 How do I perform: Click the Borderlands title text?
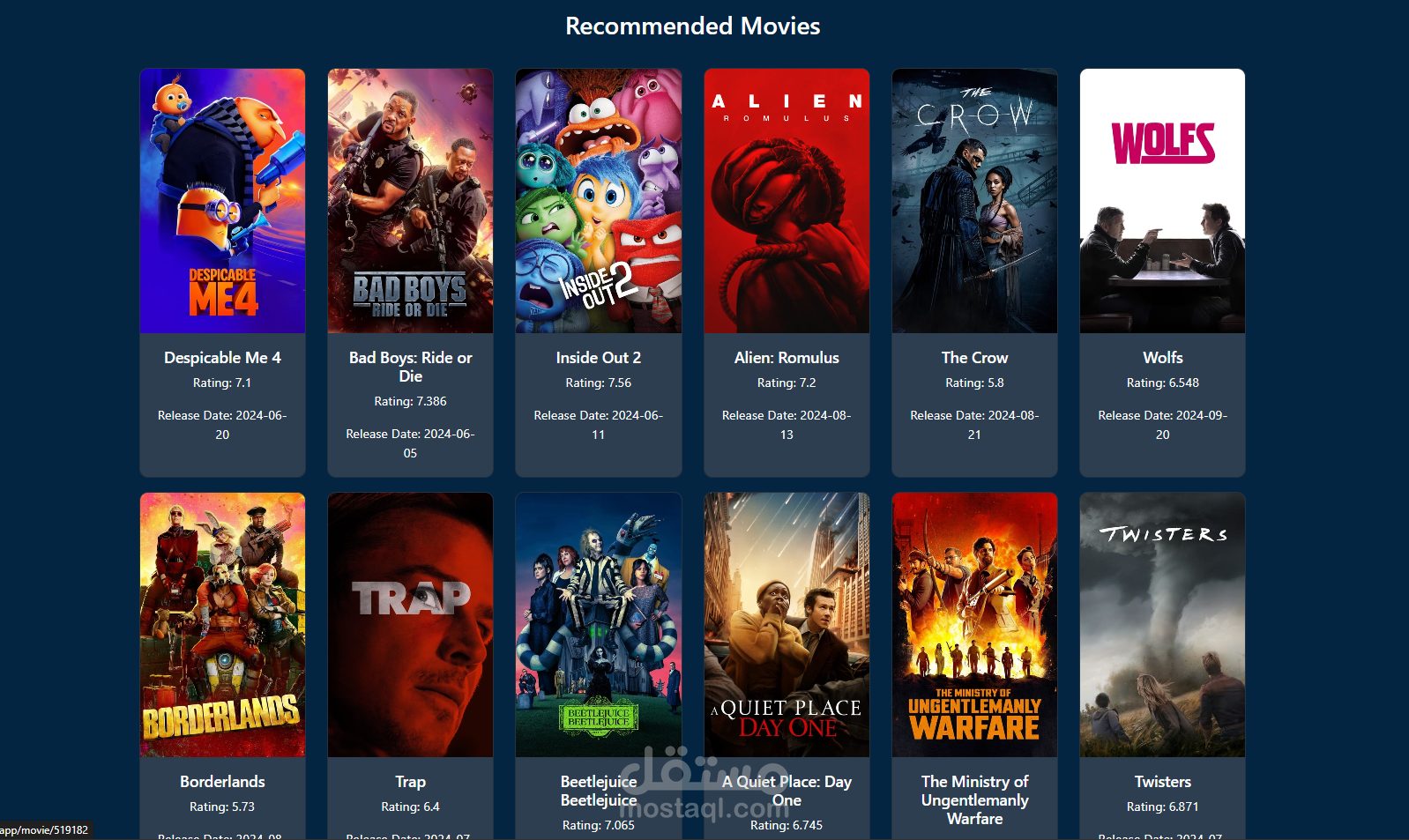(222, 782)
